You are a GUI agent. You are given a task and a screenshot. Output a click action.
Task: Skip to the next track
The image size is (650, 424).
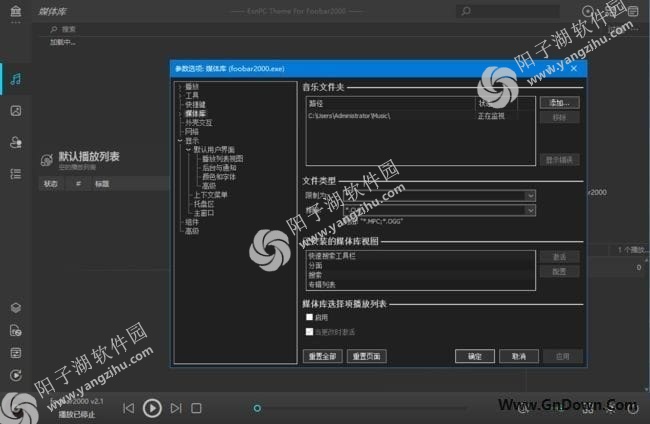[176, 408]
